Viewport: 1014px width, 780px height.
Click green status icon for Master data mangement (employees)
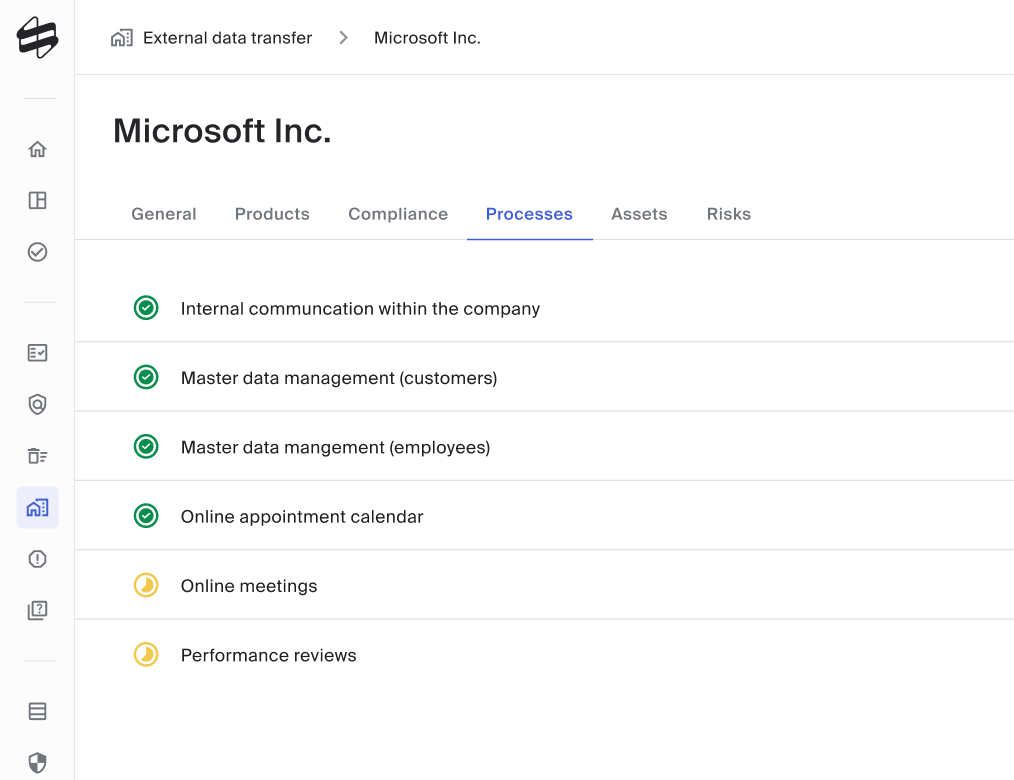[x=146, y=446]
